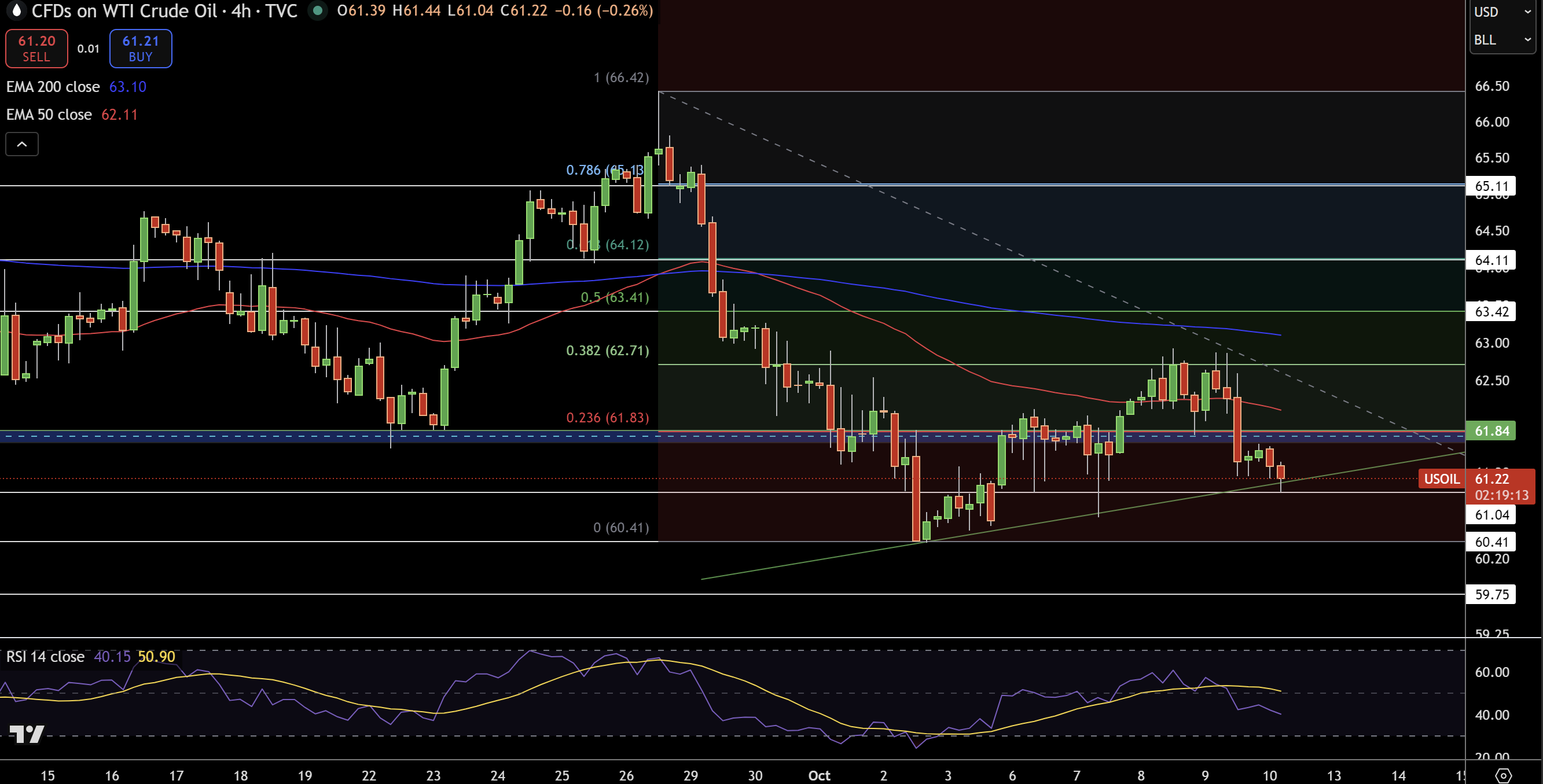
Task: Click the green 61.84 price label
Action: point(1491,430)
